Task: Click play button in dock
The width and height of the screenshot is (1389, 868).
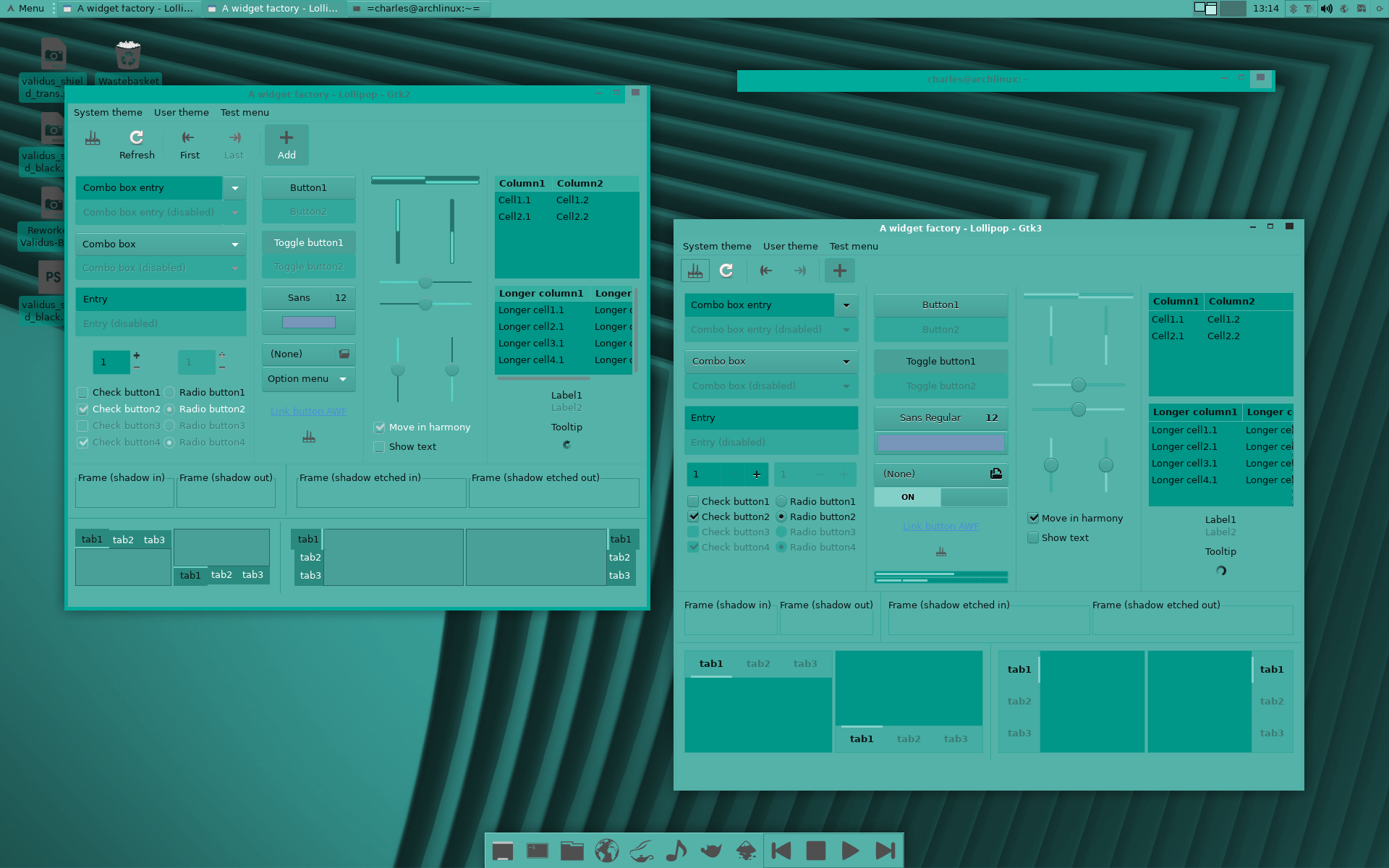Action: 851,851
